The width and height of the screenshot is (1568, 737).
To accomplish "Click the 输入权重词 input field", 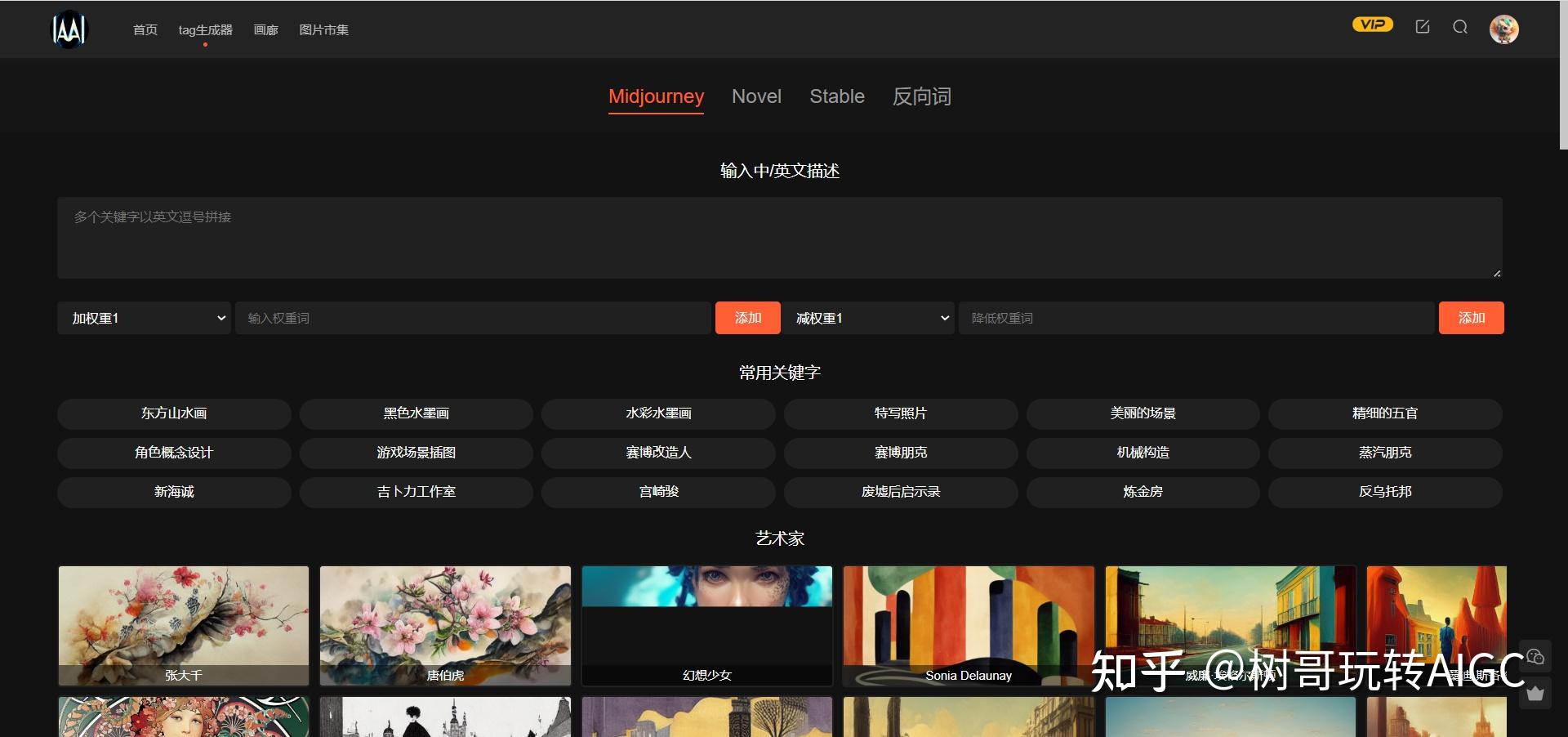I will click(473, 318).
